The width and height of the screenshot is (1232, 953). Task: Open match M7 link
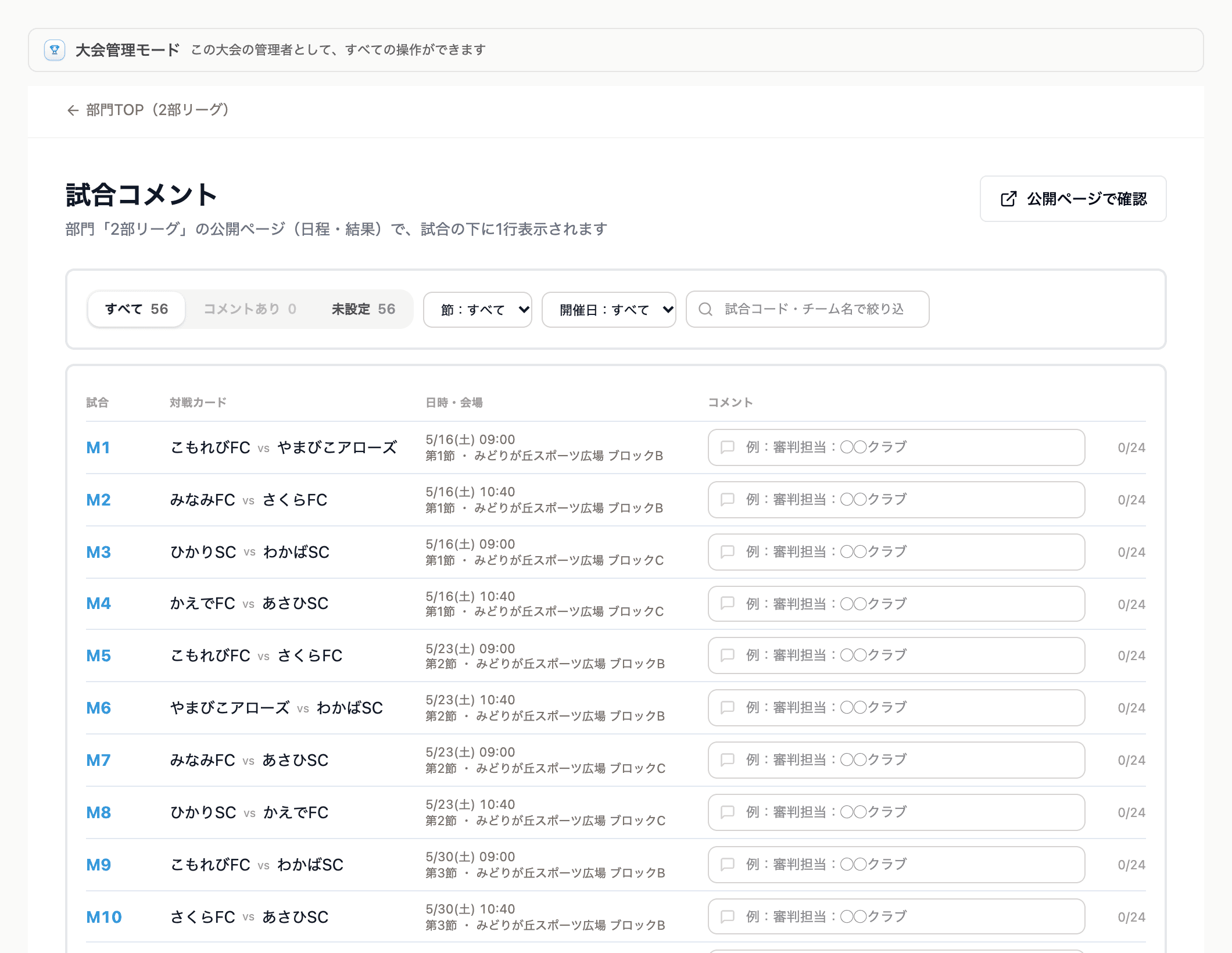point(98,760)
